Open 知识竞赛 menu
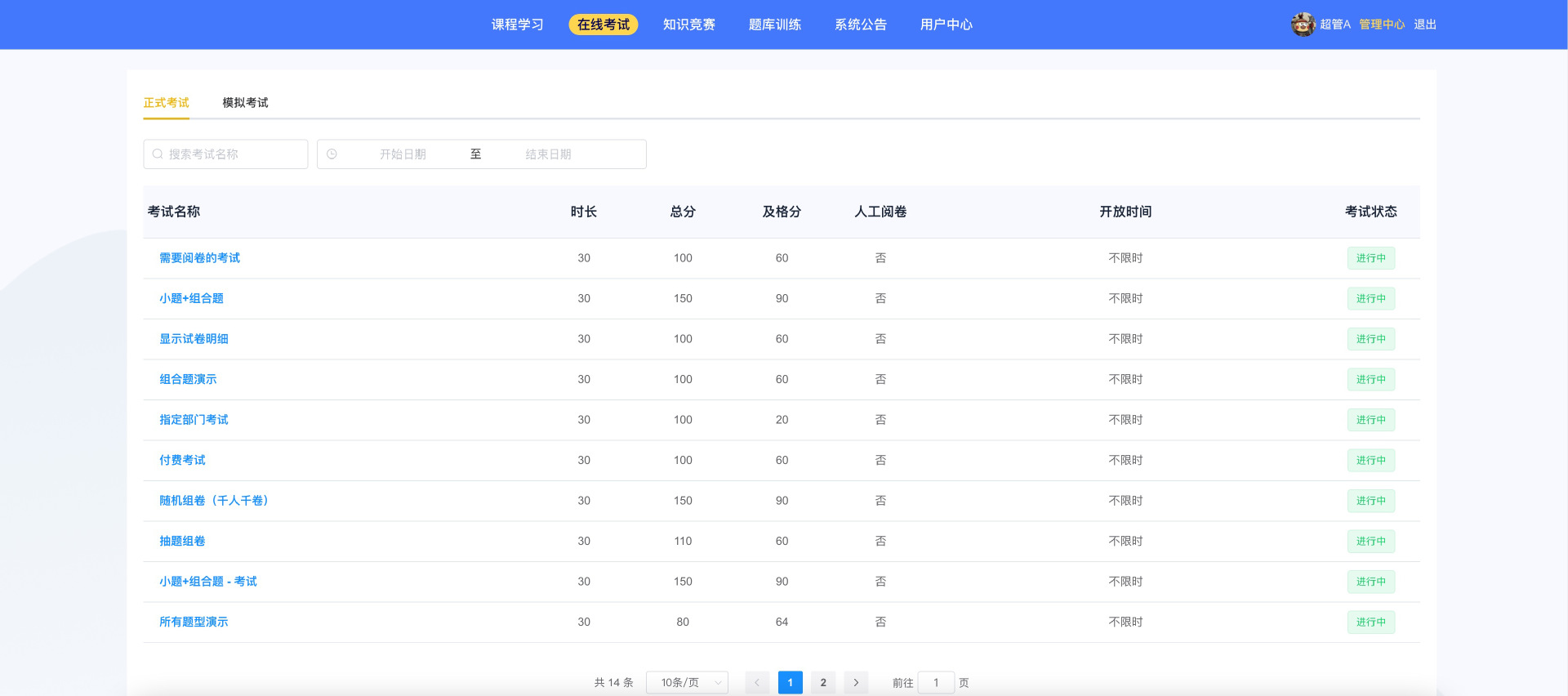This screenshot has height=696, width=1568. point(689,25)
